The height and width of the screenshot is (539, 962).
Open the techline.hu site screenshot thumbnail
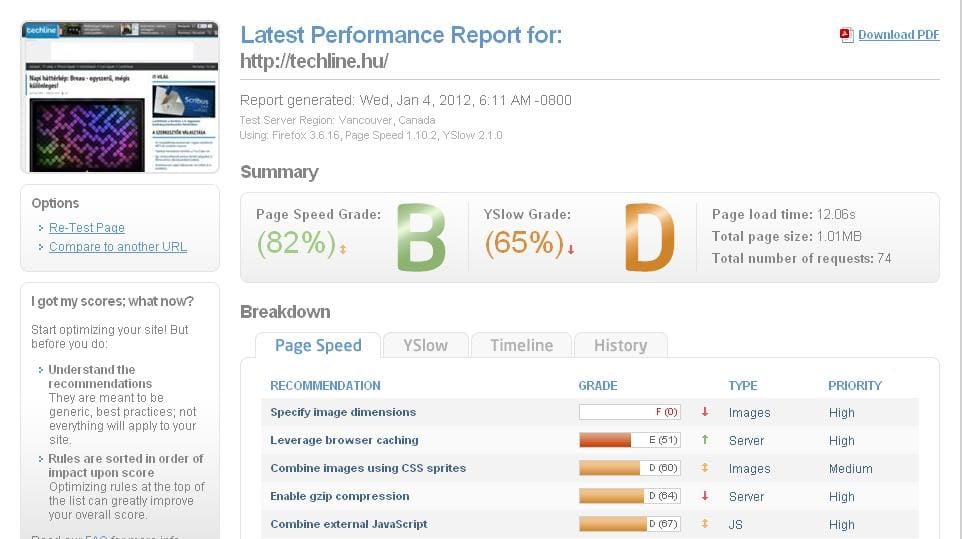click(x=120, y=97)
